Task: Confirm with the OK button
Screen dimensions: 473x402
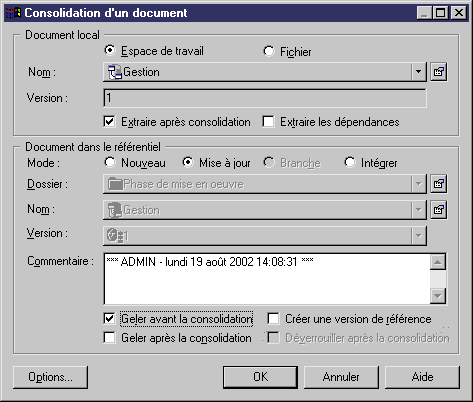Action: pos(260,377)
